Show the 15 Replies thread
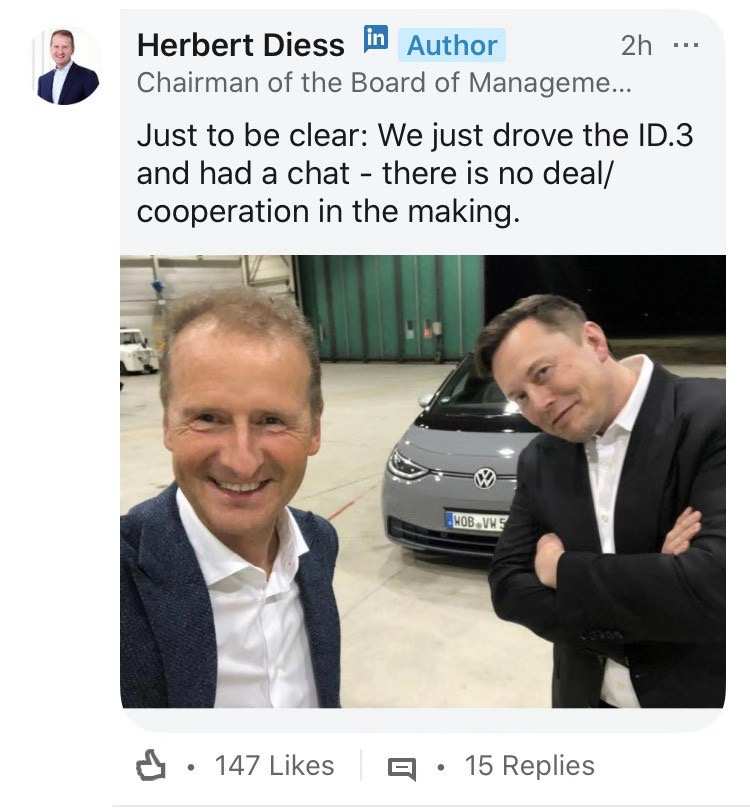The image size is (750, 811). pyautogui.click(x=529, y=766)
